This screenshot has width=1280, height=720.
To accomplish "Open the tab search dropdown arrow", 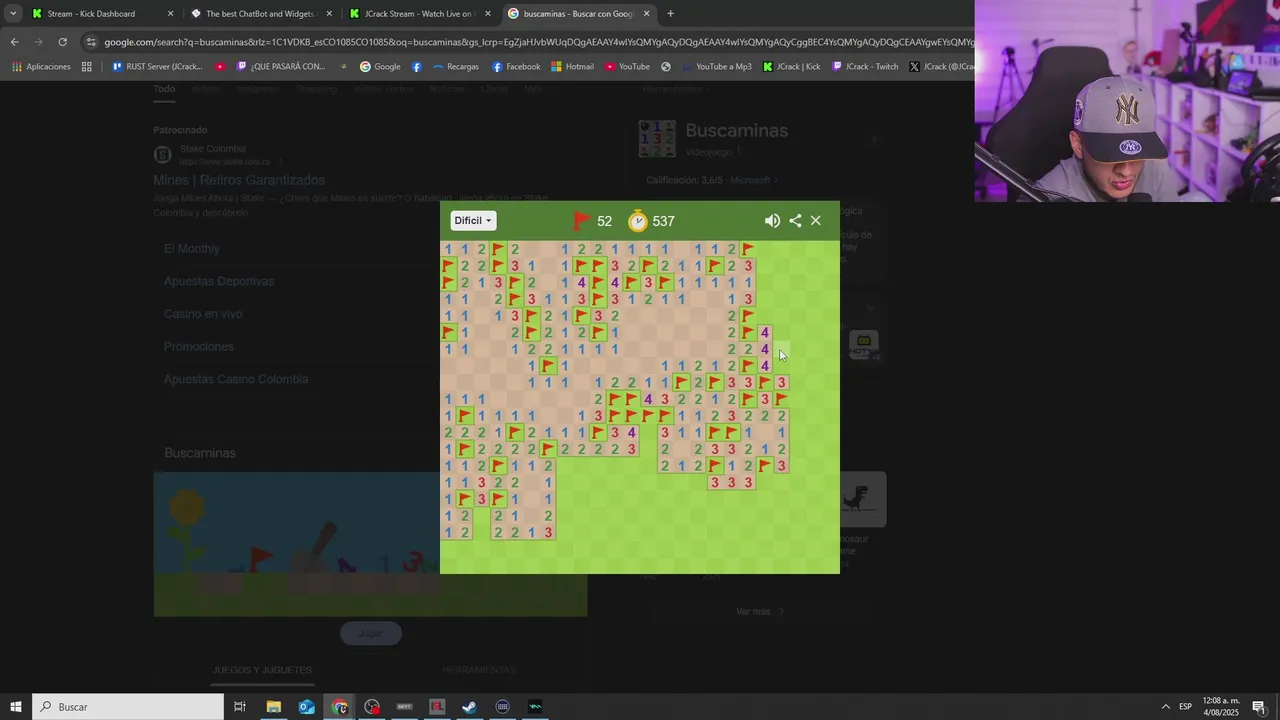I will 12,14.
